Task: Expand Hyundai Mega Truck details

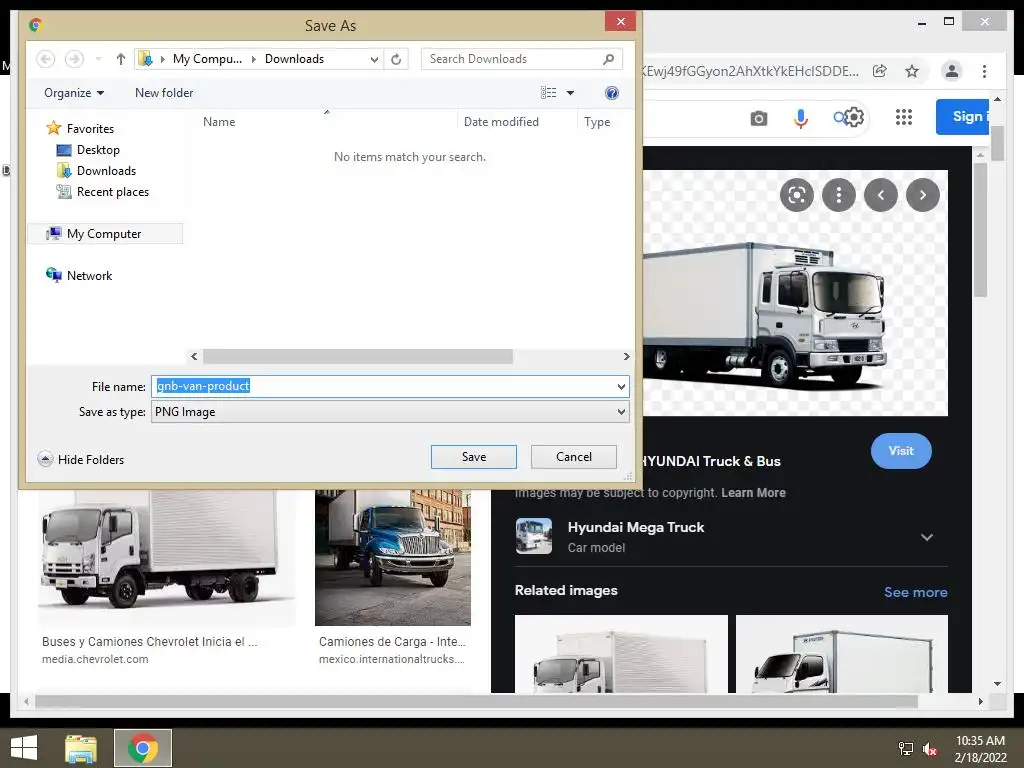Action: click(926, 537)
